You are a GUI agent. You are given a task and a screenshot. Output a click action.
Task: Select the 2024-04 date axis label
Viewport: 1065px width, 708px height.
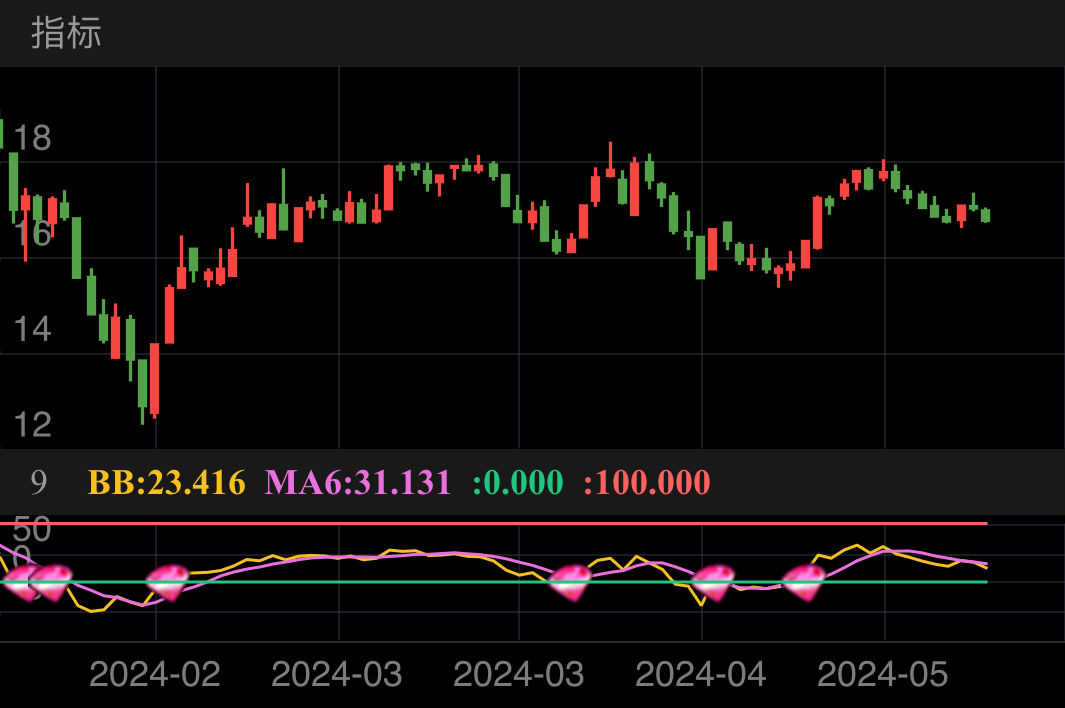point(700,674)
